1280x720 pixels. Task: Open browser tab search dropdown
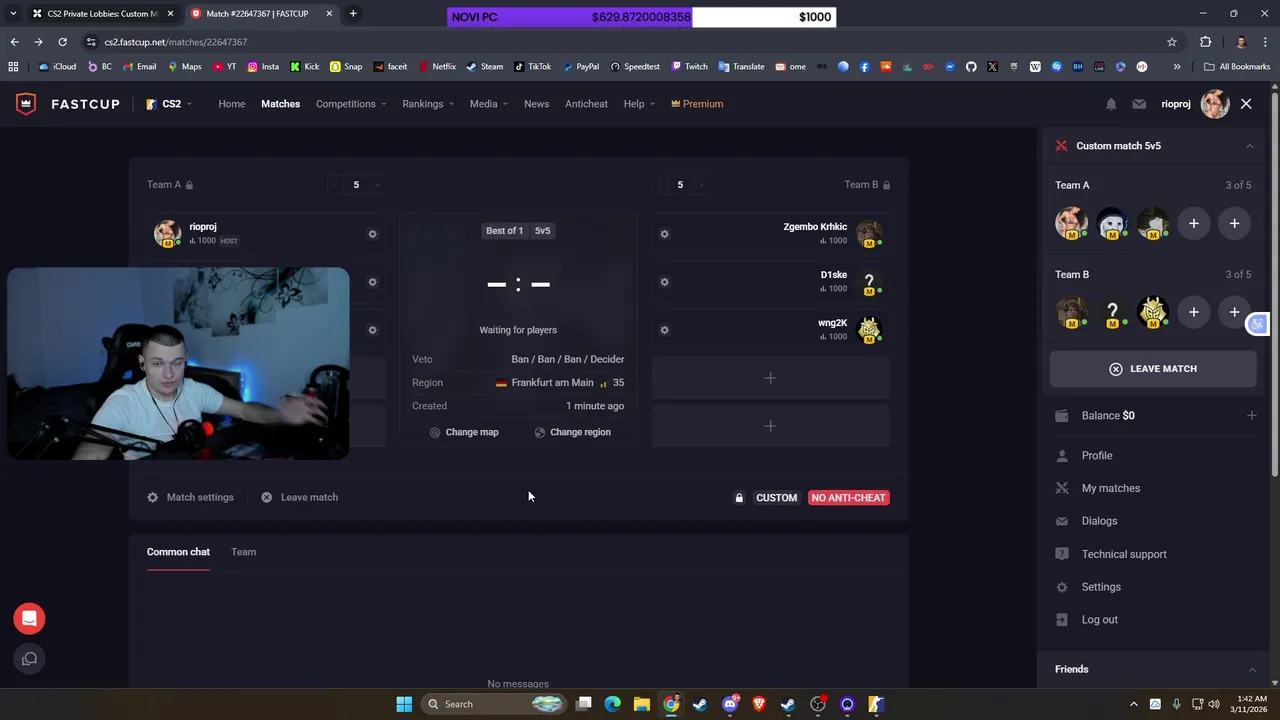13,14
